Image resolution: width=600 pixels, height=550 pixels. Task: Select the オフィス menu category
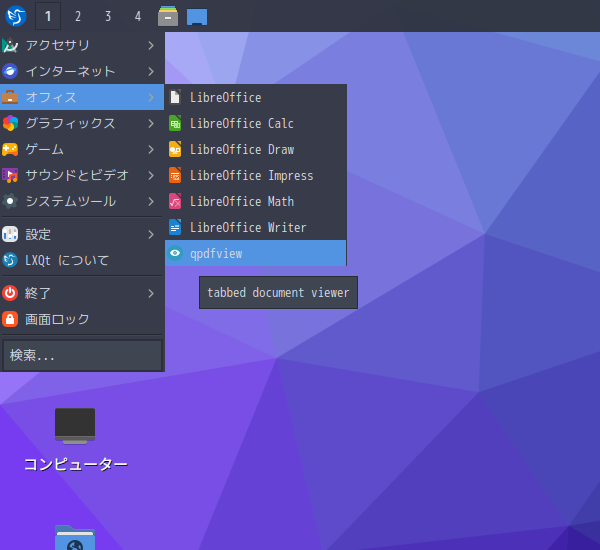(82, 97)
